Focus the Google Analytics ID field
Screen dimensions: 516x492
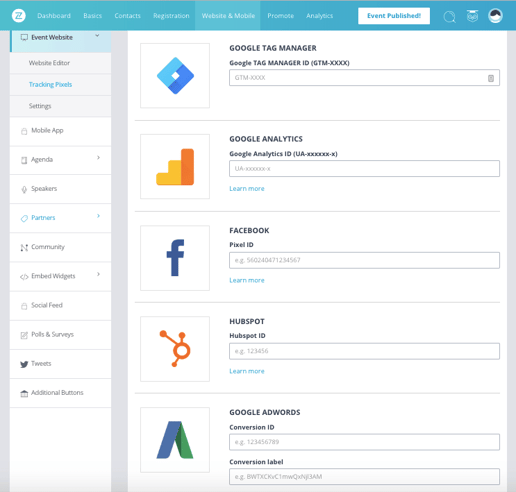point(364,169)
